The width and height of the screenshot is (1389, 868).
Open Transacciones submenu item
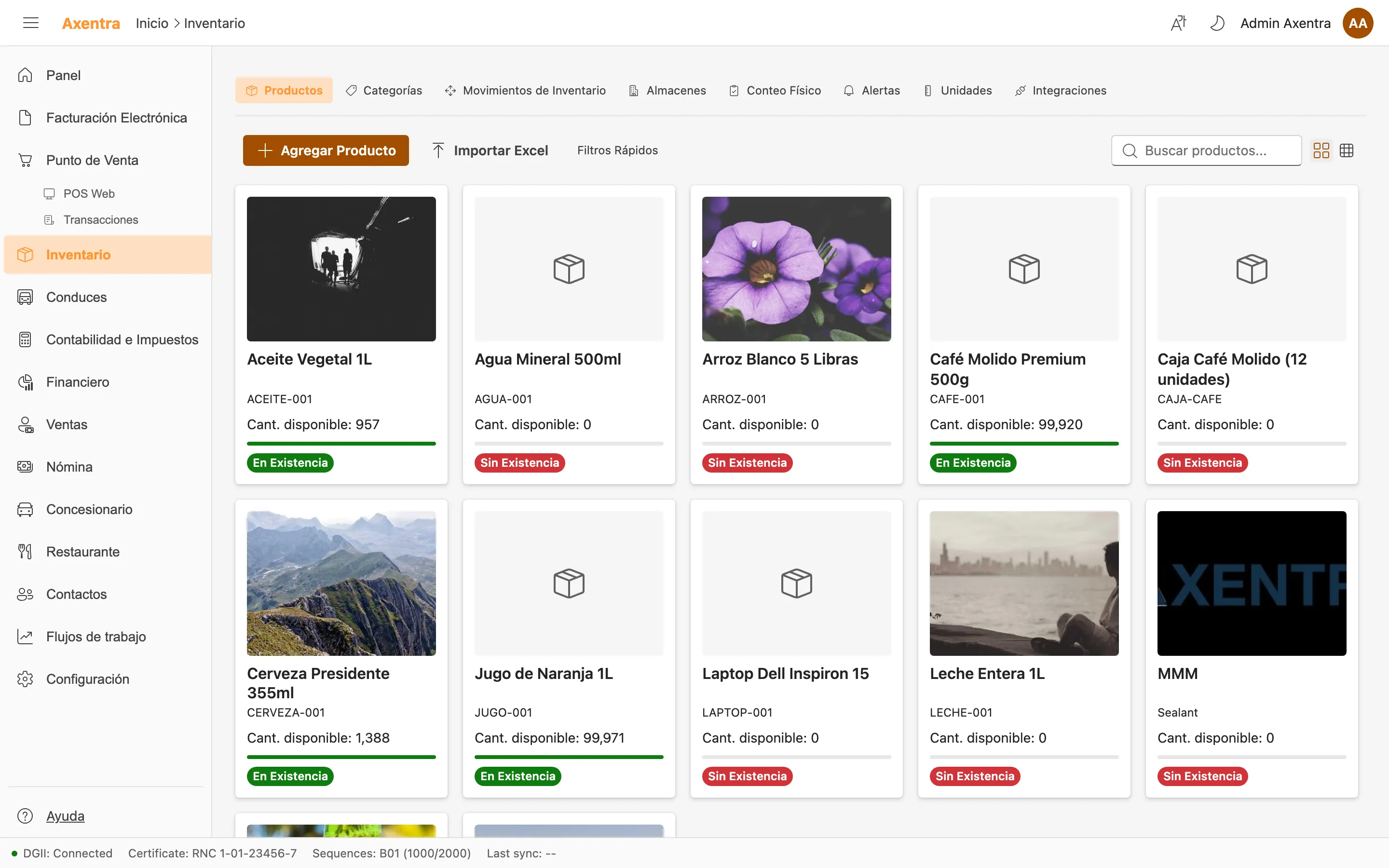click(x=100, y=220)
